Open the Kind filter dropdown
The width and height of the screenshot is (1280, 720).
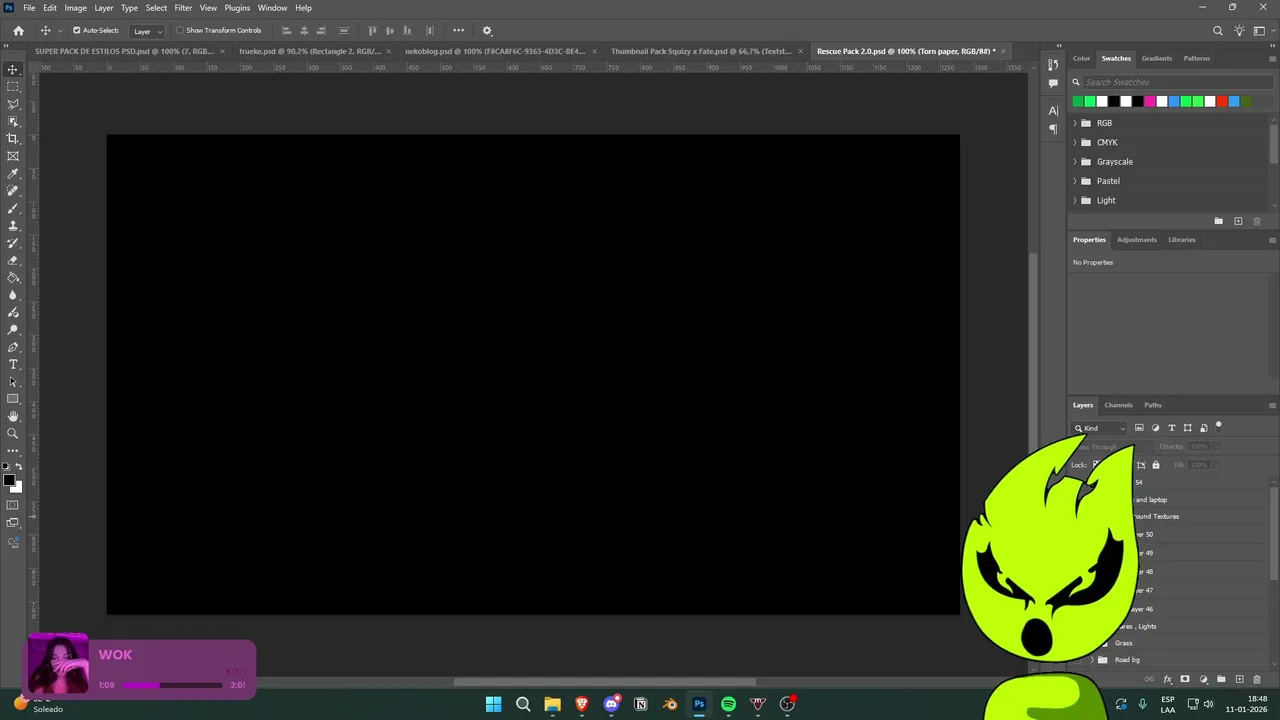[1100, 428]
